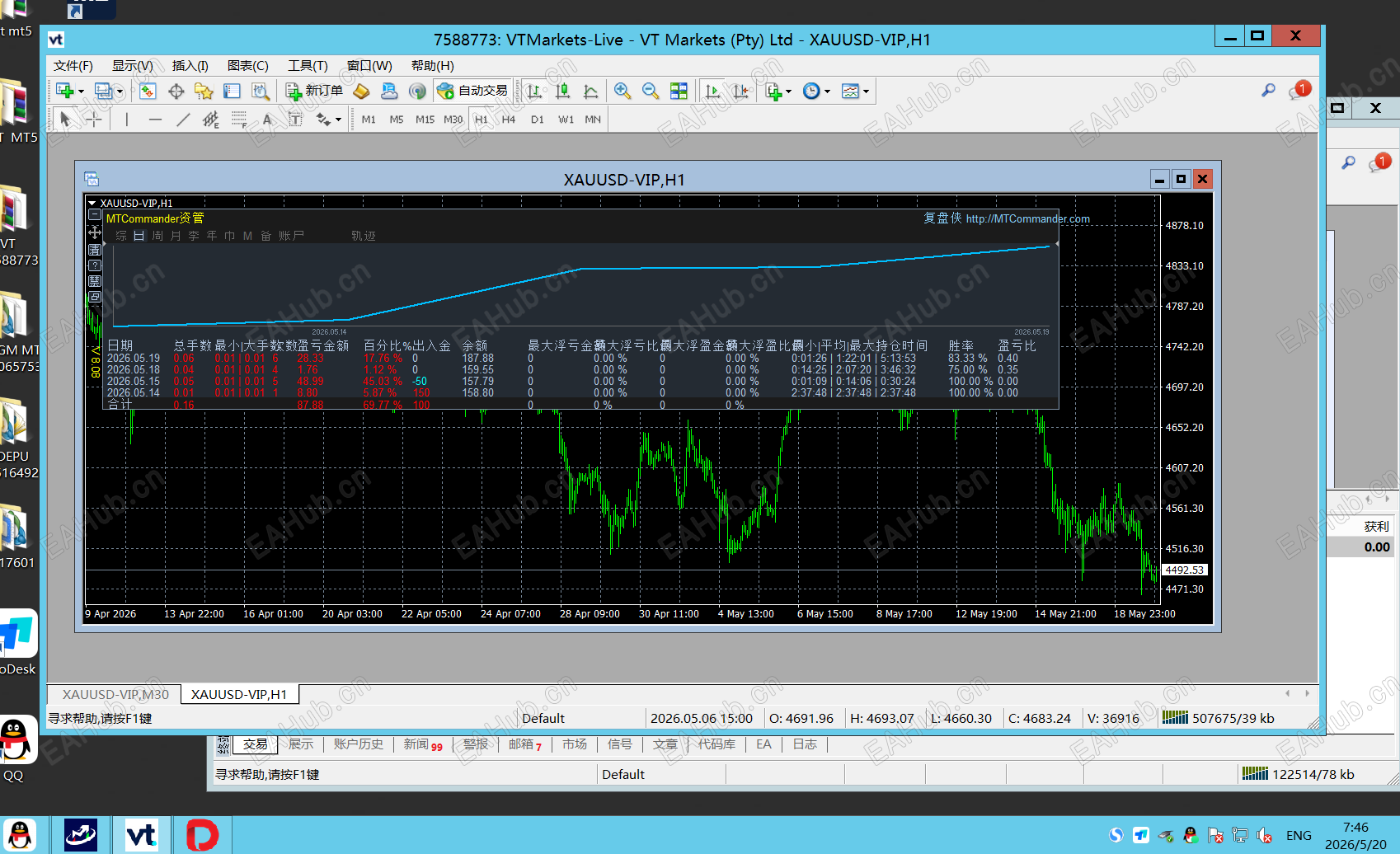Screen dimensions: 1400x854
Task: Zoom out on the chart
Action: (651, 91)
